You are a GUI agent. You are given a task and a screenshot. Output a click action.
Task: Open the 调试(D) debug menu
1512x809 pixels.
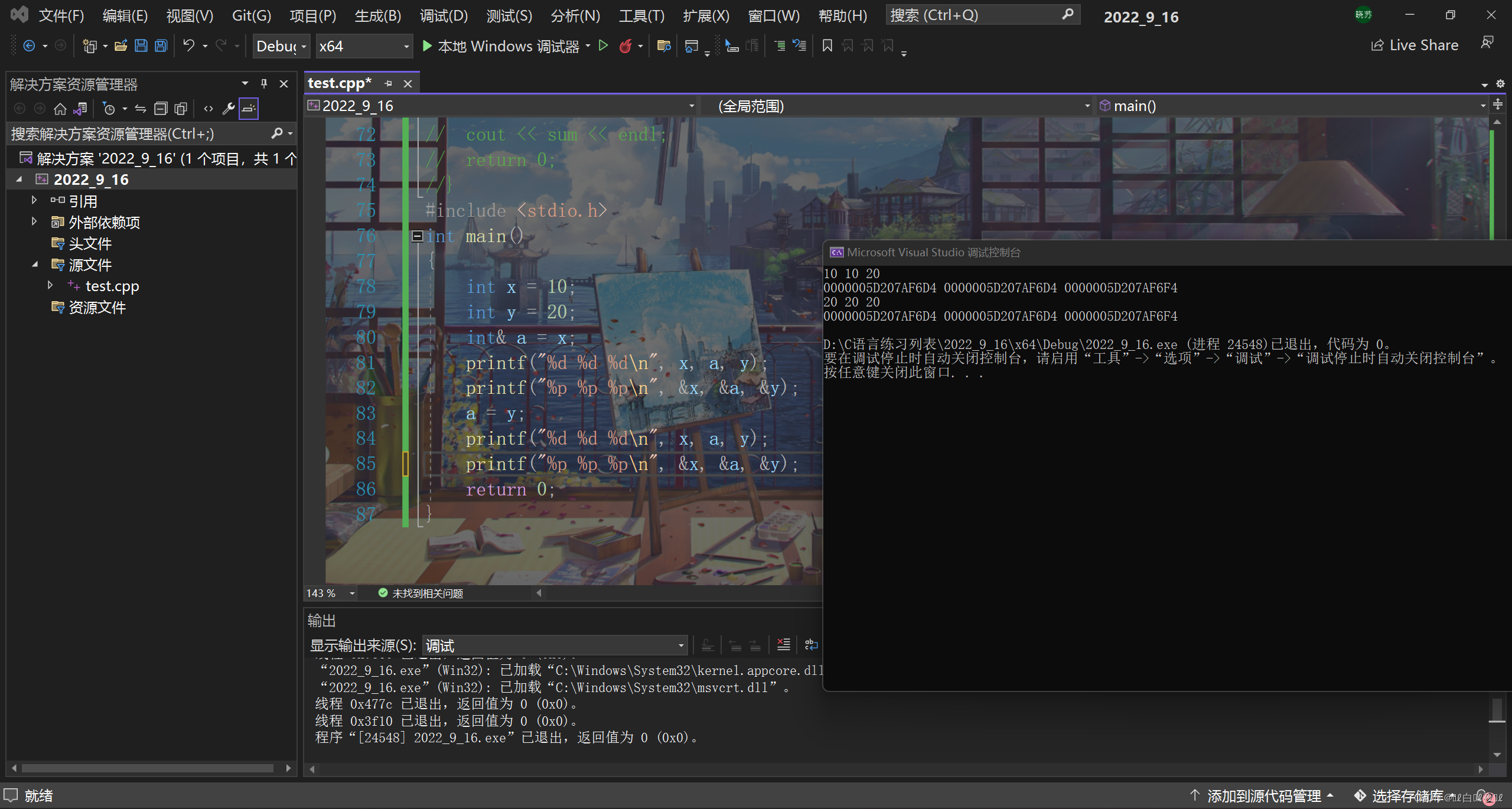coord(444,15)
